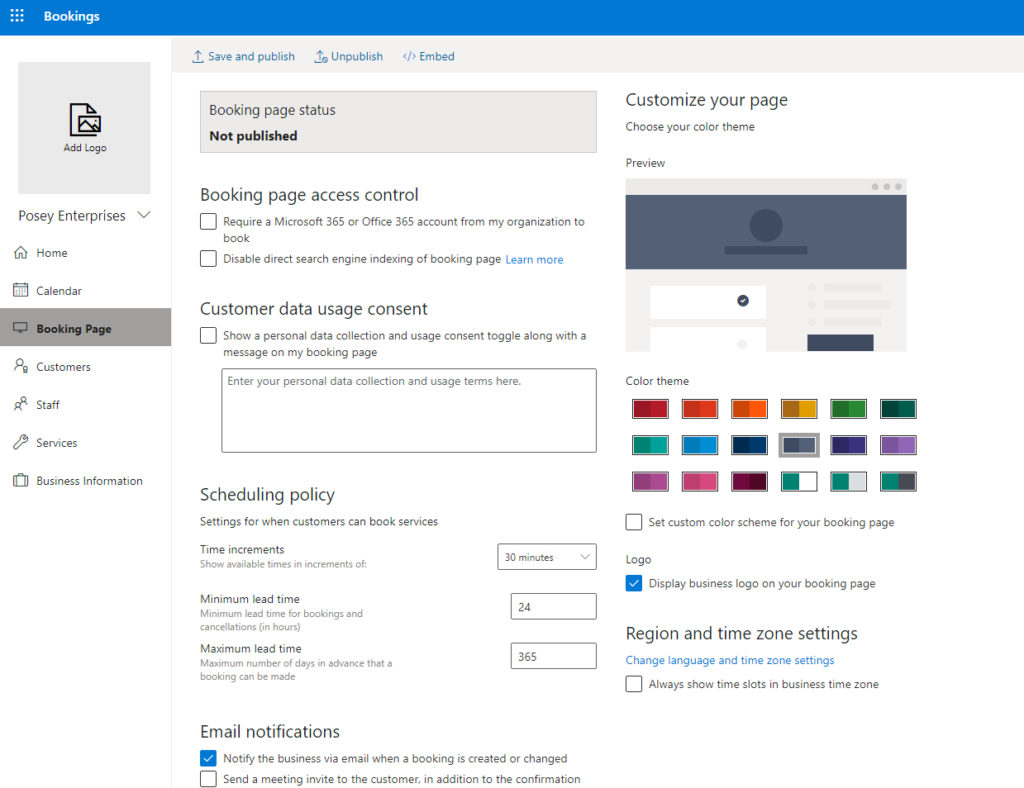The height and width of the screenshot is (788, 1024).
Task: Choose the dark maroon color theme swatch
Action: click(x=749, y=482)
